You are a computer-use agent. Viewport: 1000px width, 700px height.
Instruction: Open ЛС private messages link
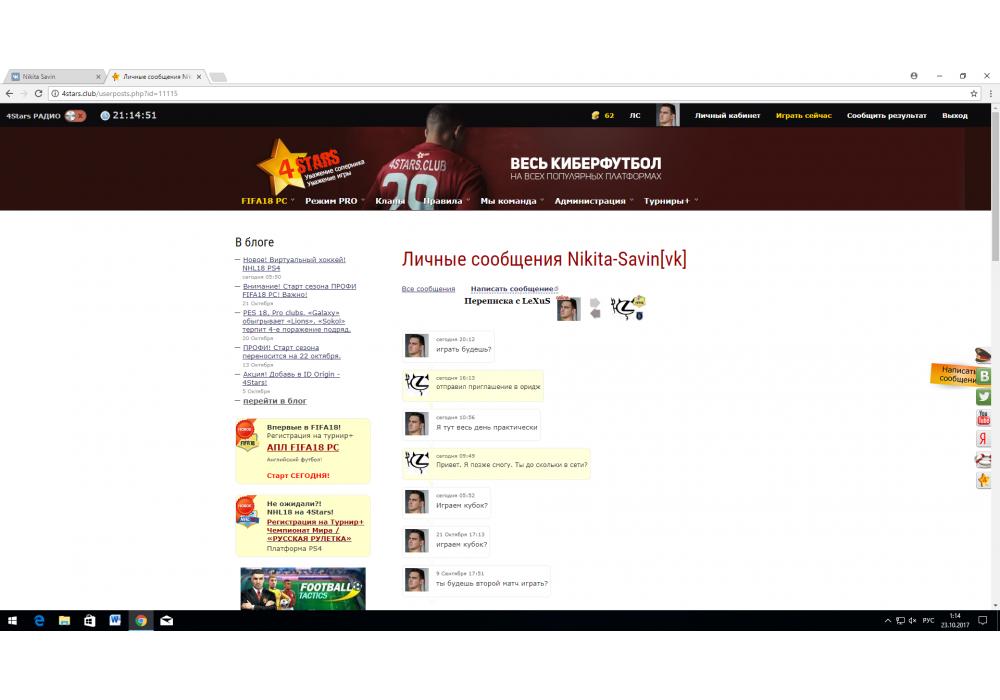point(635,115)
